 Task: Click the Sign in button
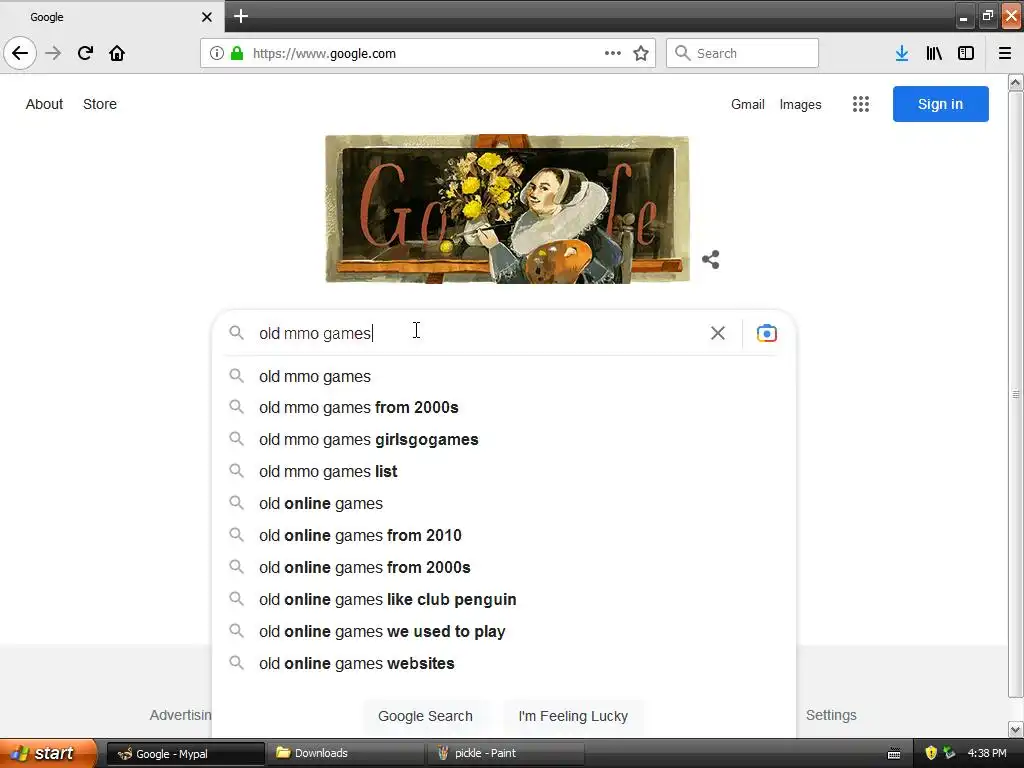[940, 104]
